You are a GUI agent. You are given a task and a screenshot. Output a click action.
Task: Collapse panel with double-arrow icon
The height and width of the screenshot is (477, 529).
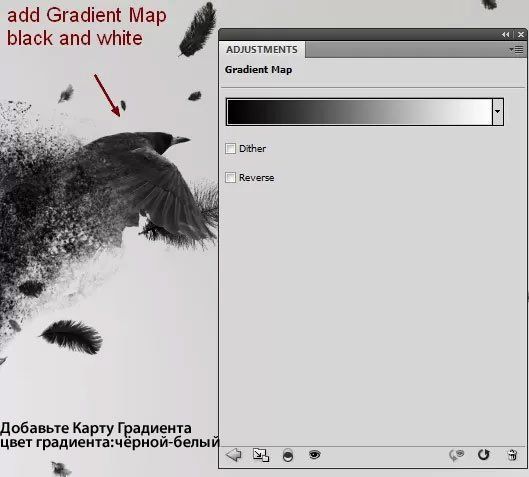pos(505,34)
